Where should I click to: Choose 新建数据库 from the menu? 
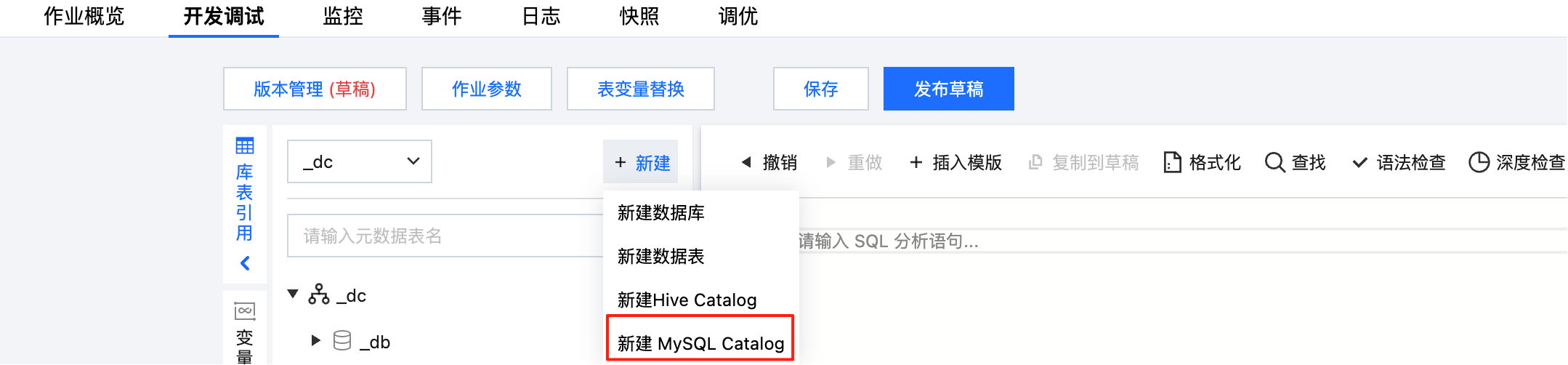tap(661, 212)
